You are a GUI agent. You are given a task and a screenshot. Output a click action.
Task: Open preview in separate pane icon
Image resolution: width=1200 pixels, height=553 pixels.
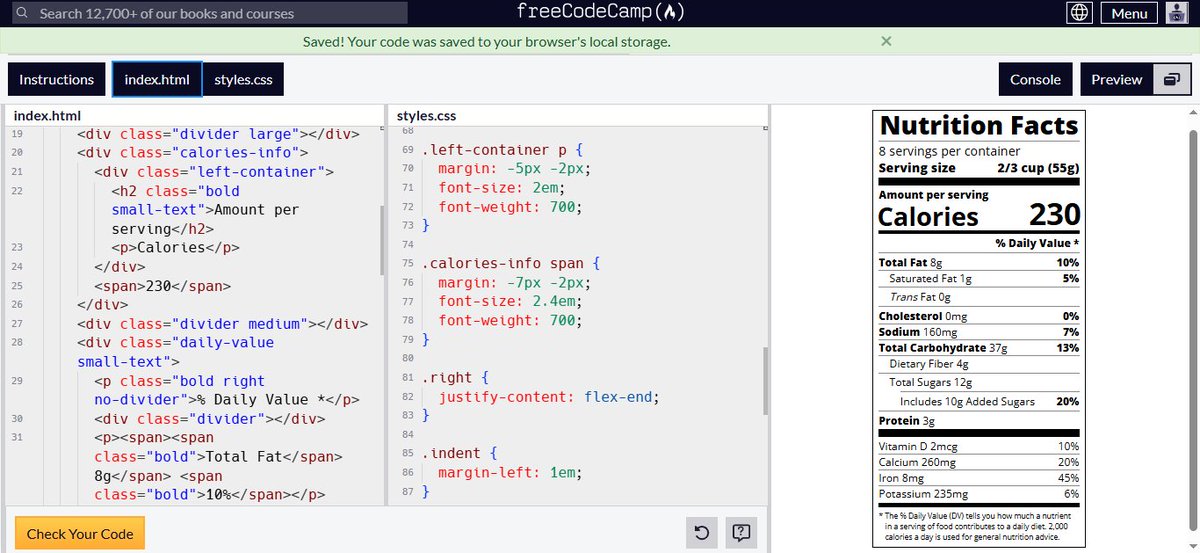pos(1172,80)
